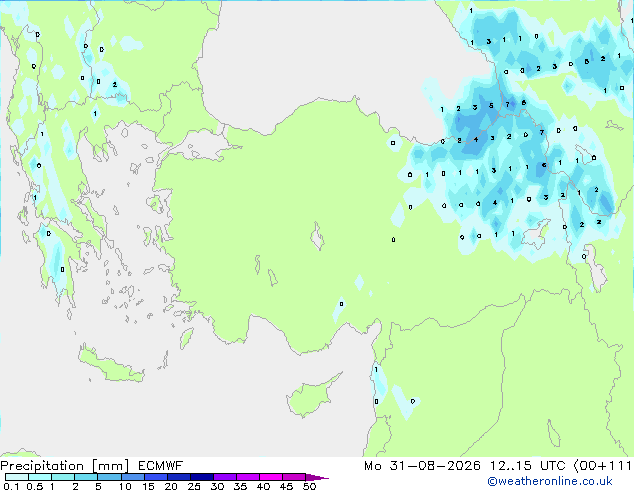Pick the magenta 40 to 45 mm swatch
Viewport: 634px width, 490px height.
(271, 477)
